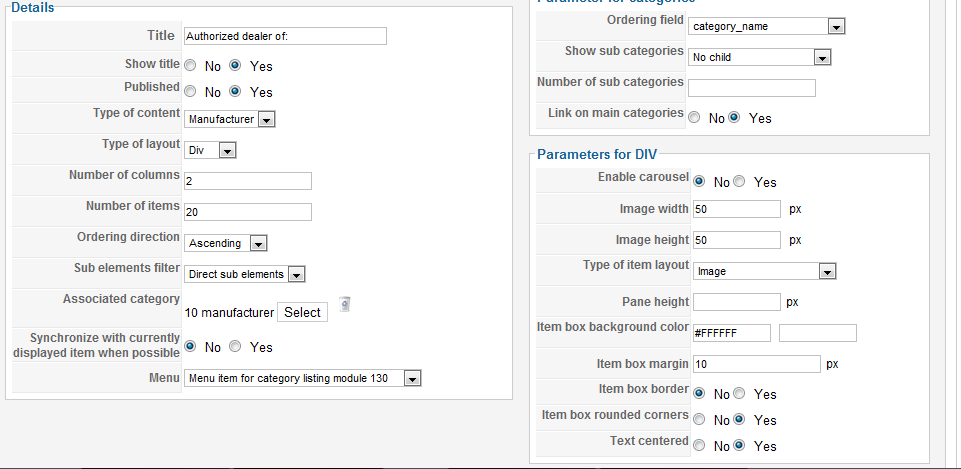The height and width of the screenshot is (469, 961).
Task: Set Show title to No
Action: (191, 65)
